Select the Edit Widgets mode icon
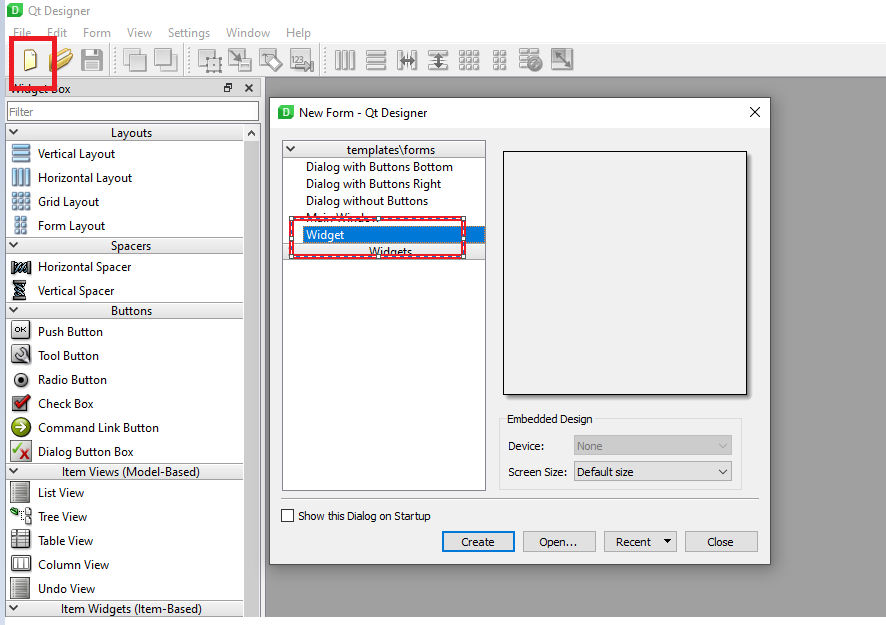This screenshot has width=886, height=625. 210,60
